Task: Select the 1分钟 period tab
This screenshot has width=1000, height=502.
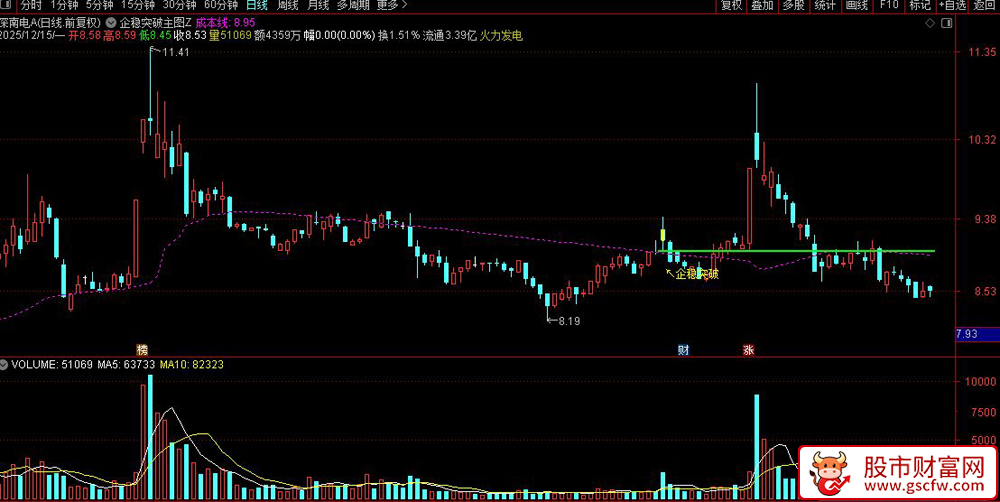Action: (64, 5)
